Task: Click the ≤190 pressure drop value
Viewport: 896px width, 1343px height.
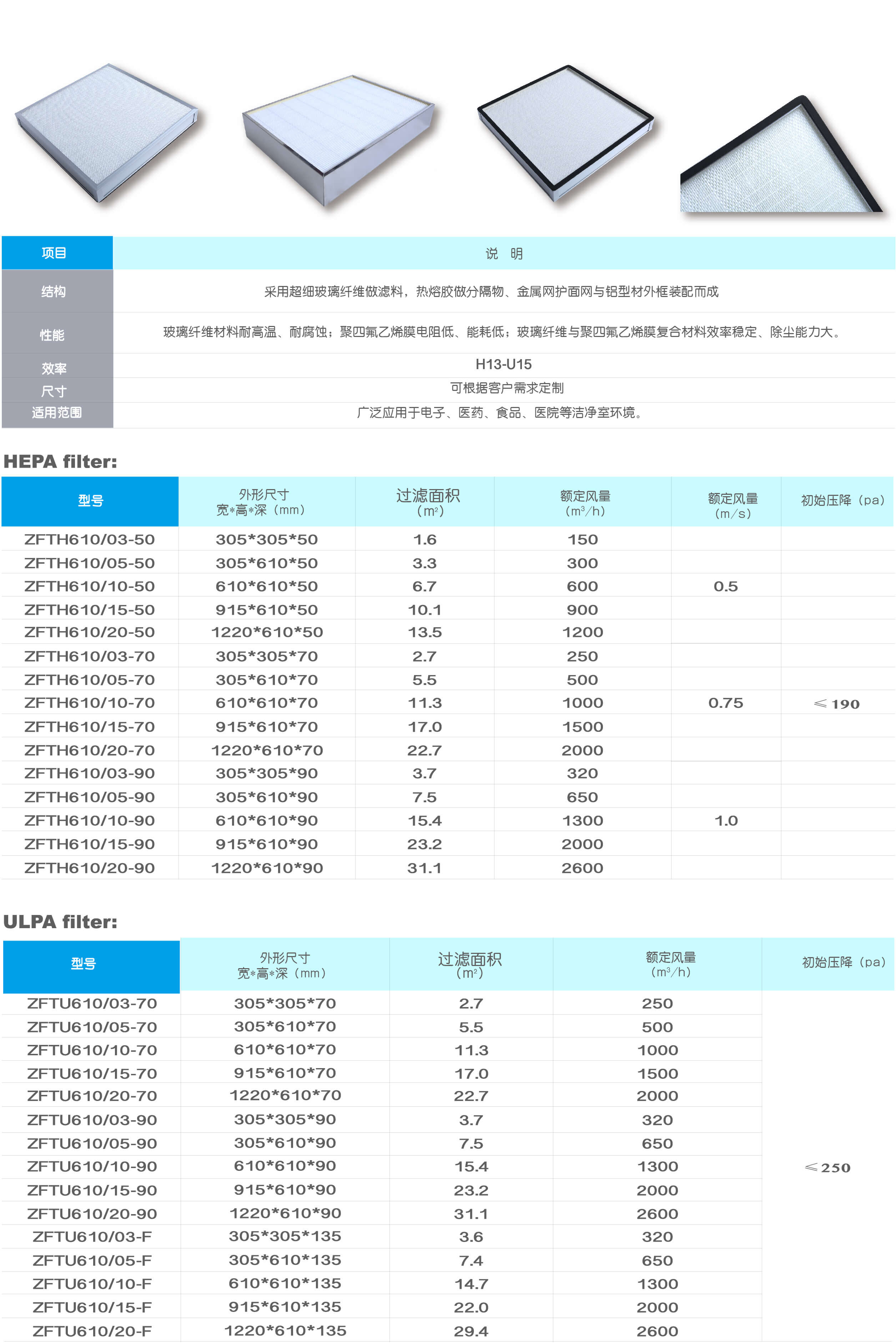Action: 837,704
